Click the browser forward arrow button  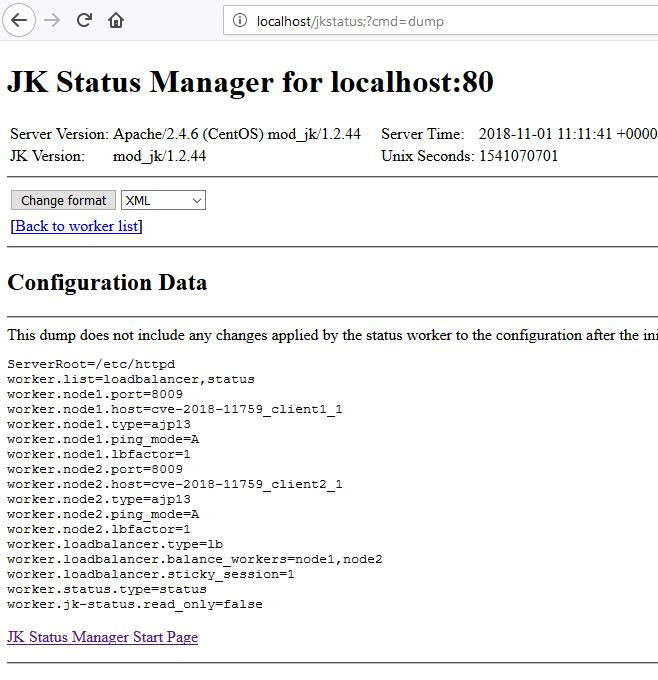click(x=52, y=20)
